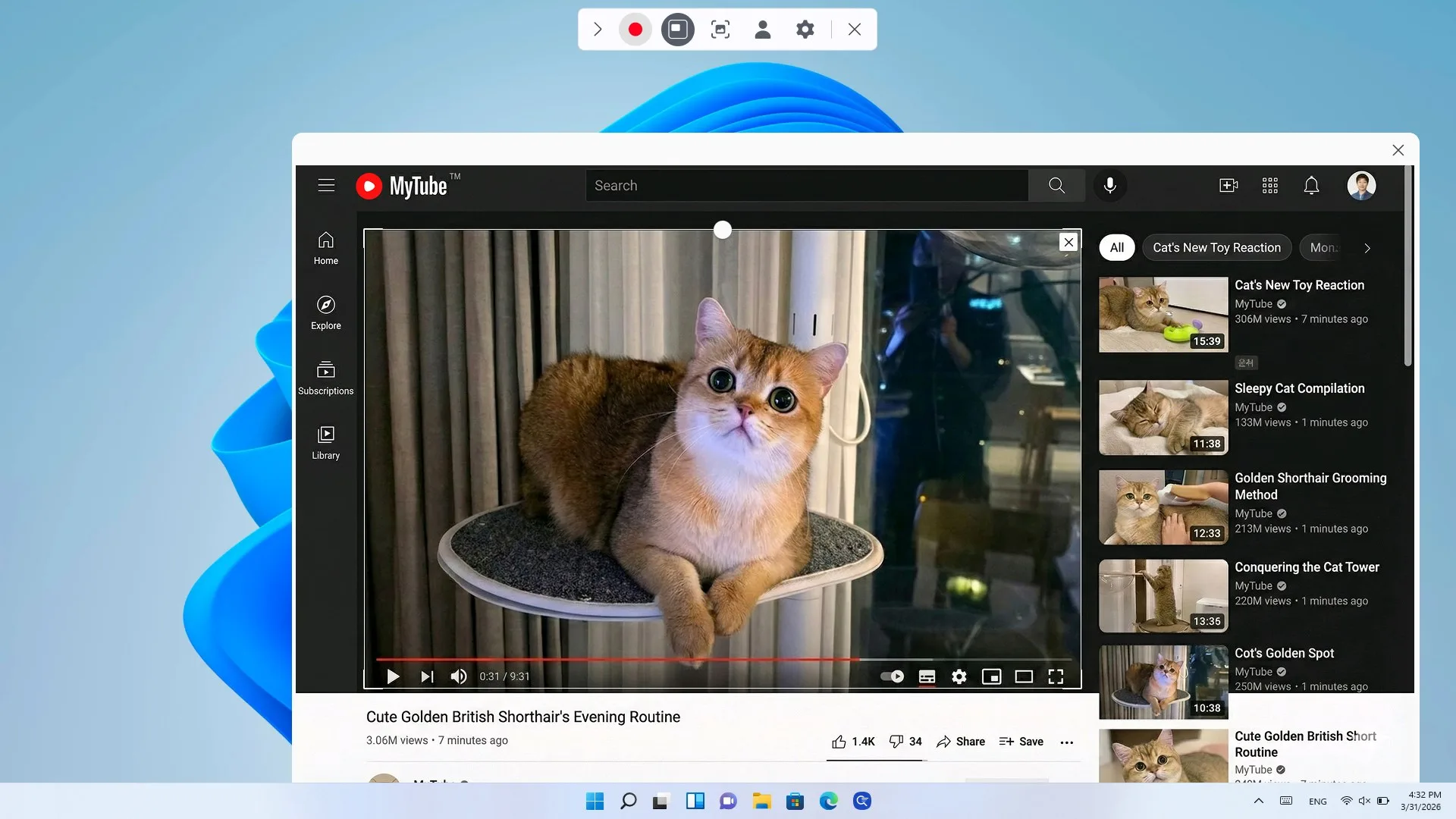Screen dimensions: 1456x819
Task: Dislike the video (34)
Action: tap(905, 742)
